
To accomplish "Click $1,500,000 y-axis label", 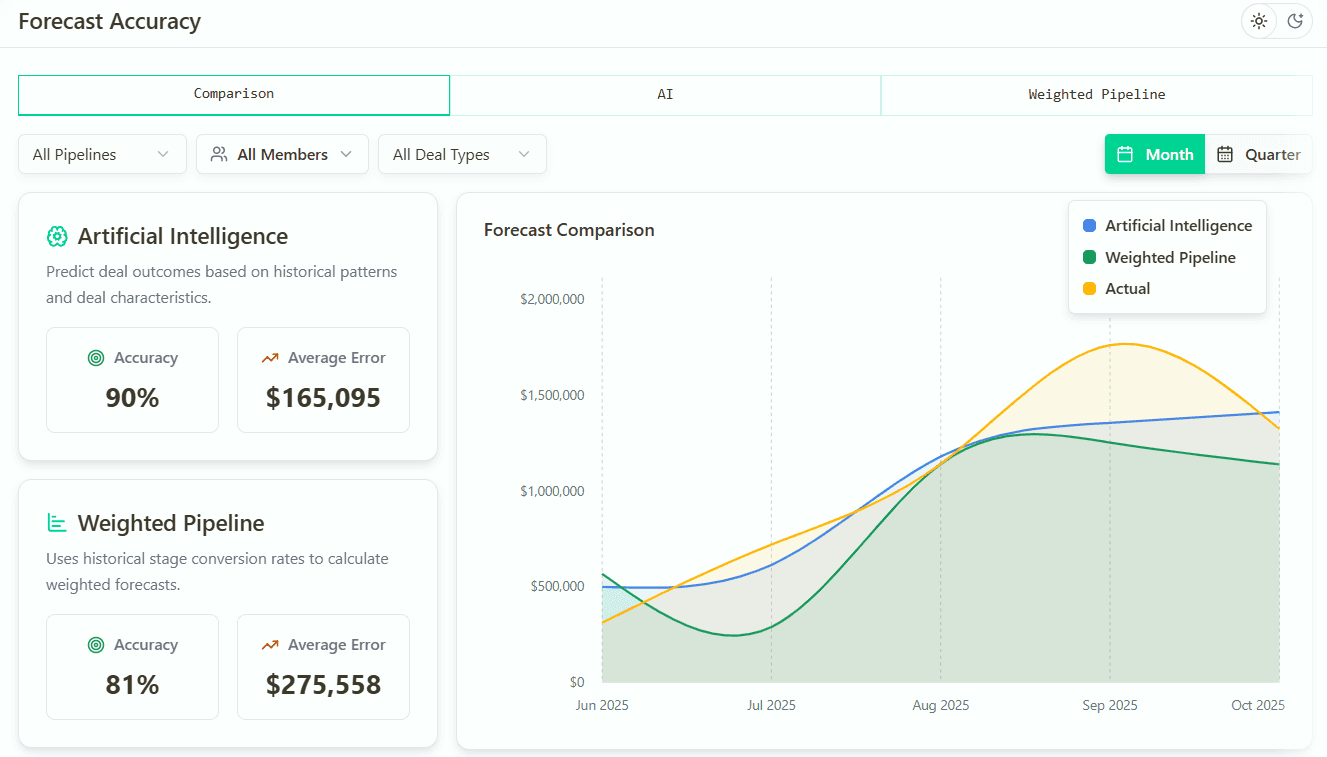I will (552, 395).
